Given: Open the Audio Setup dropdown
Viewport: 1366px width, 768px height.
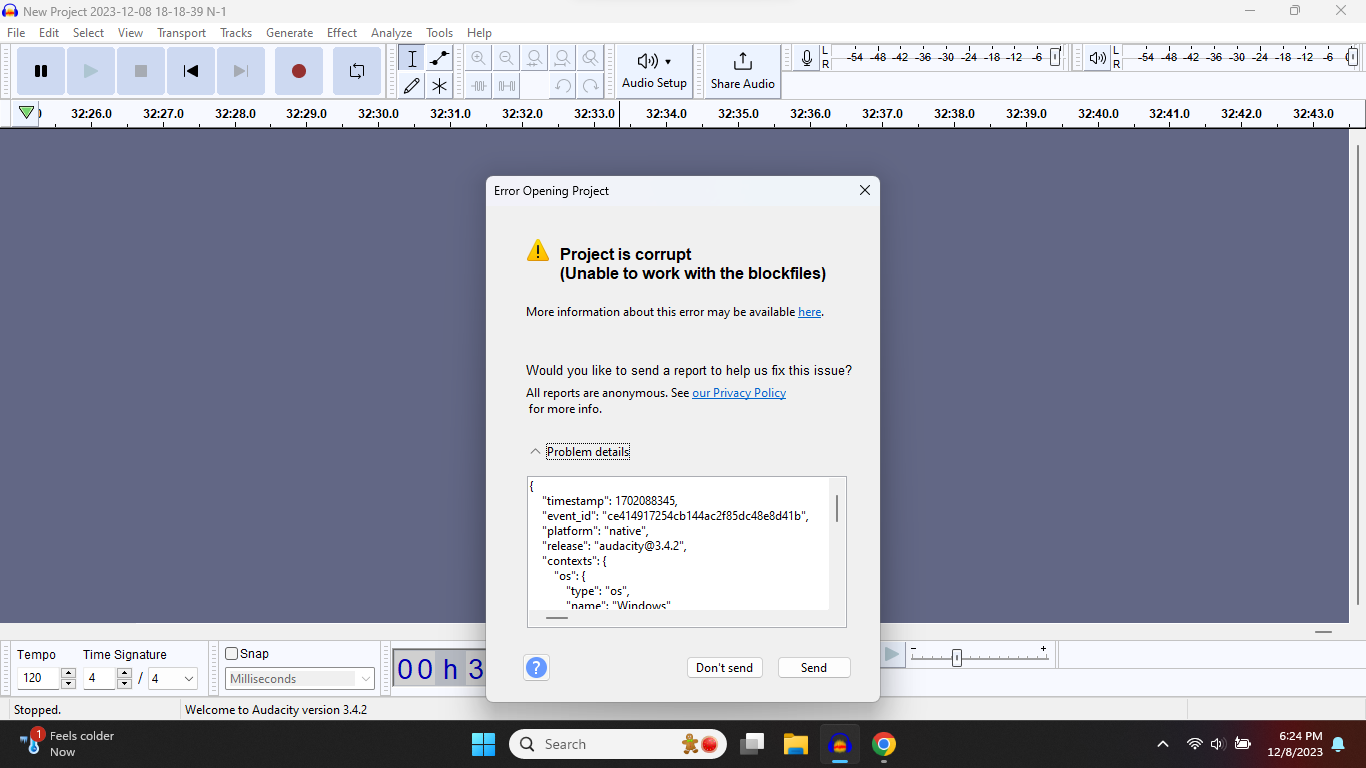Looking at the screenshot, I should point(655,71).
